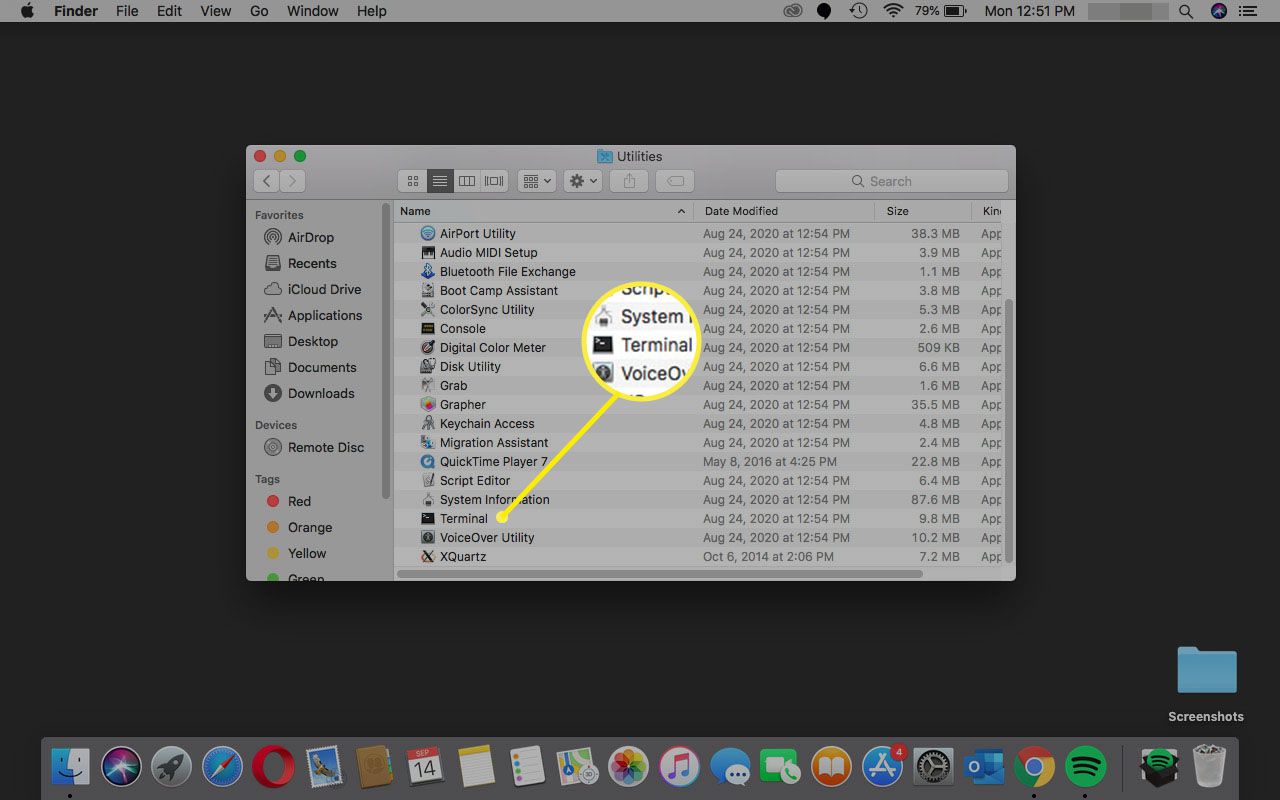1280x800 pixels.
Task: Switch Finder to column view
Action: tap(467, 181)
